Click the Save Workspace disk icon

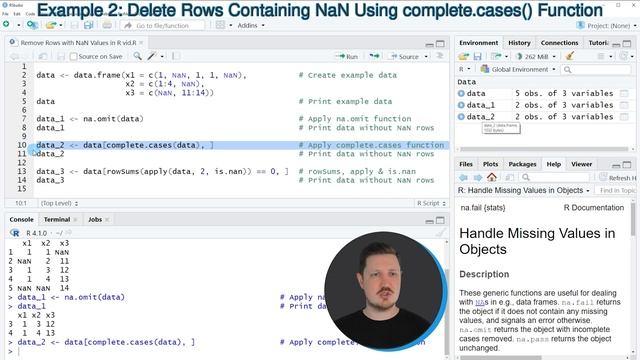tap(477, 56)
